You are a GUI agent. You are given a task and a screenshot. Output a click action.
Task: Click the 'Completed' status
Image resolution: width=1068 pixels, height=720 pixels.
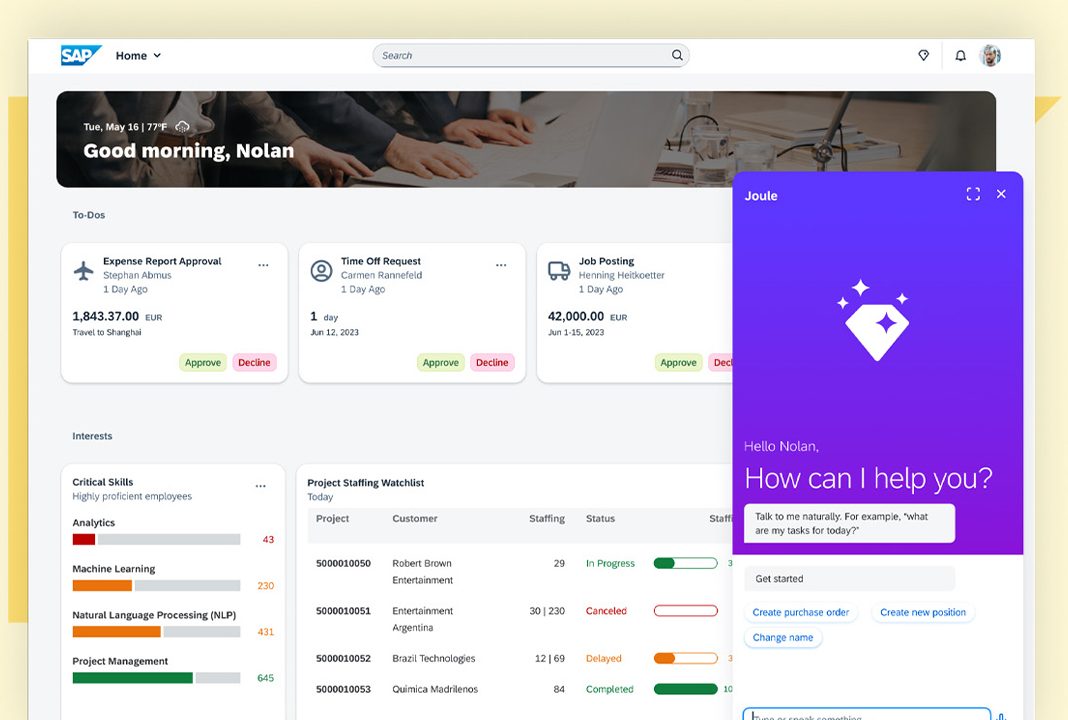pyautogui.click(x=610, y=689)
